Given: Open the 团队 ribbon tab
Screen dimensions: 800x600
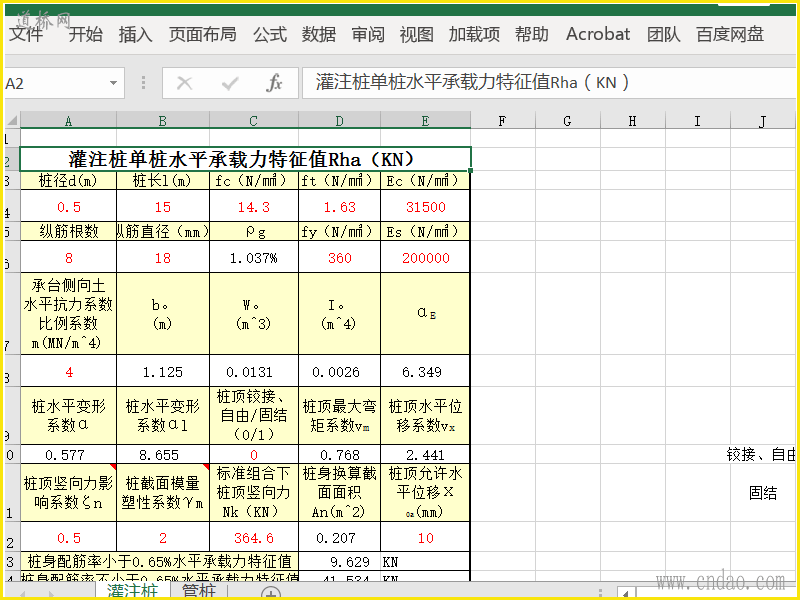Looking at the screenshot, I should click(x=663, y=34).
